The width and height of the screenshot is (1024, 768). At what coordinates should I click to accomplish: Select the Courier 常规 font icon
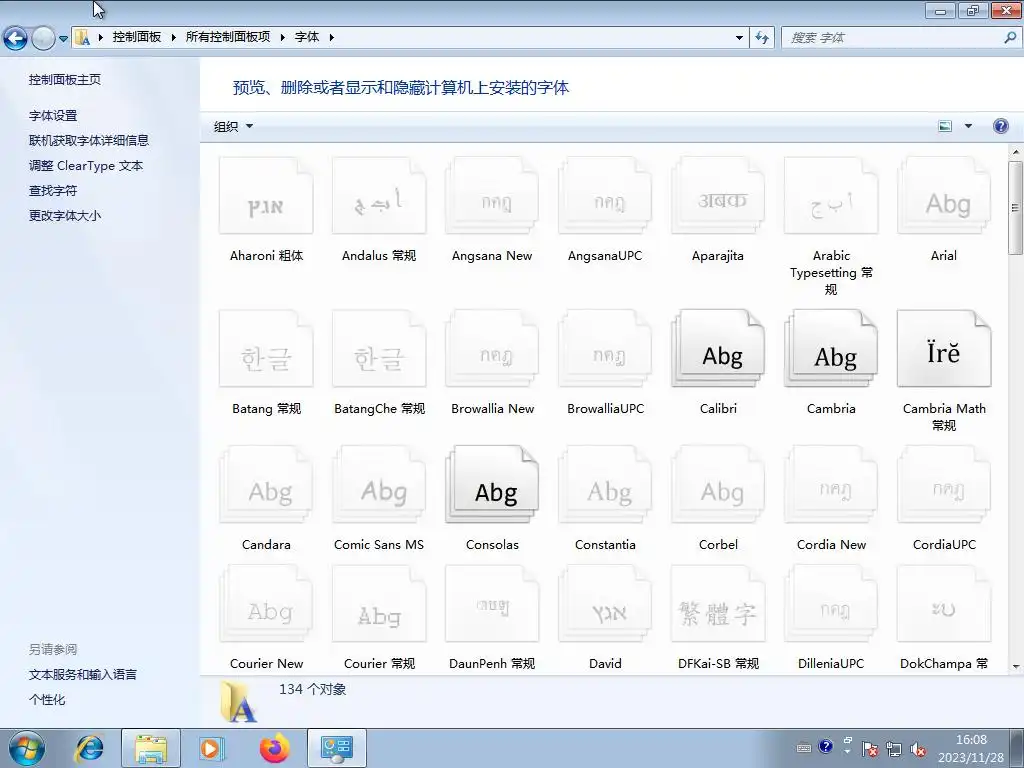coord(379,604)
